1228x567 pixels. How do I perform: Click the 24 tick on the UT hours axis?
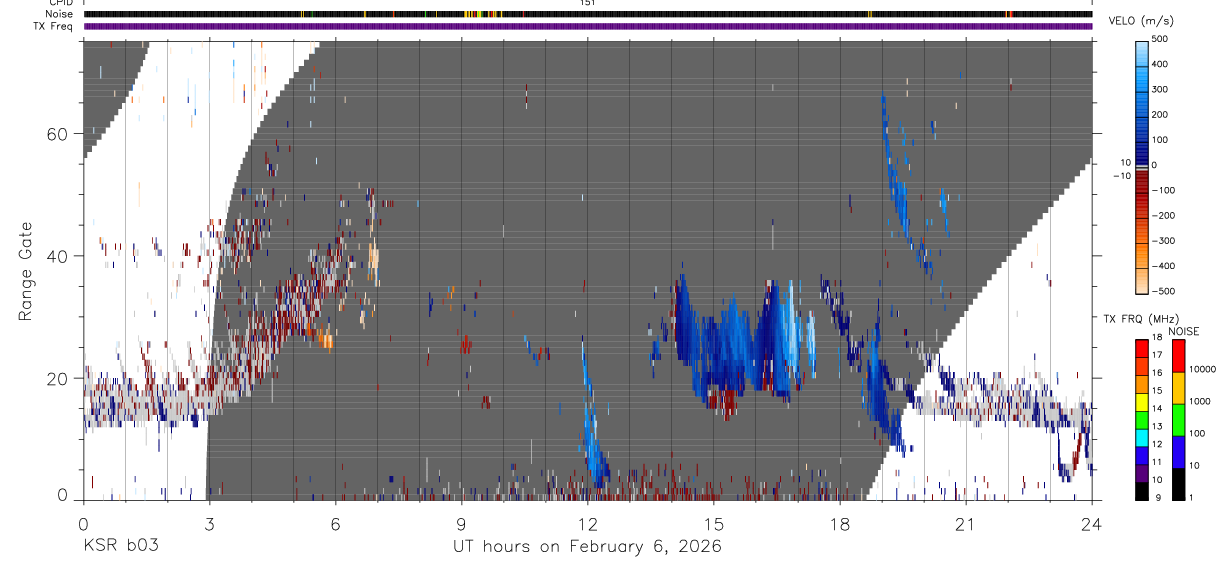(1091, 523)
